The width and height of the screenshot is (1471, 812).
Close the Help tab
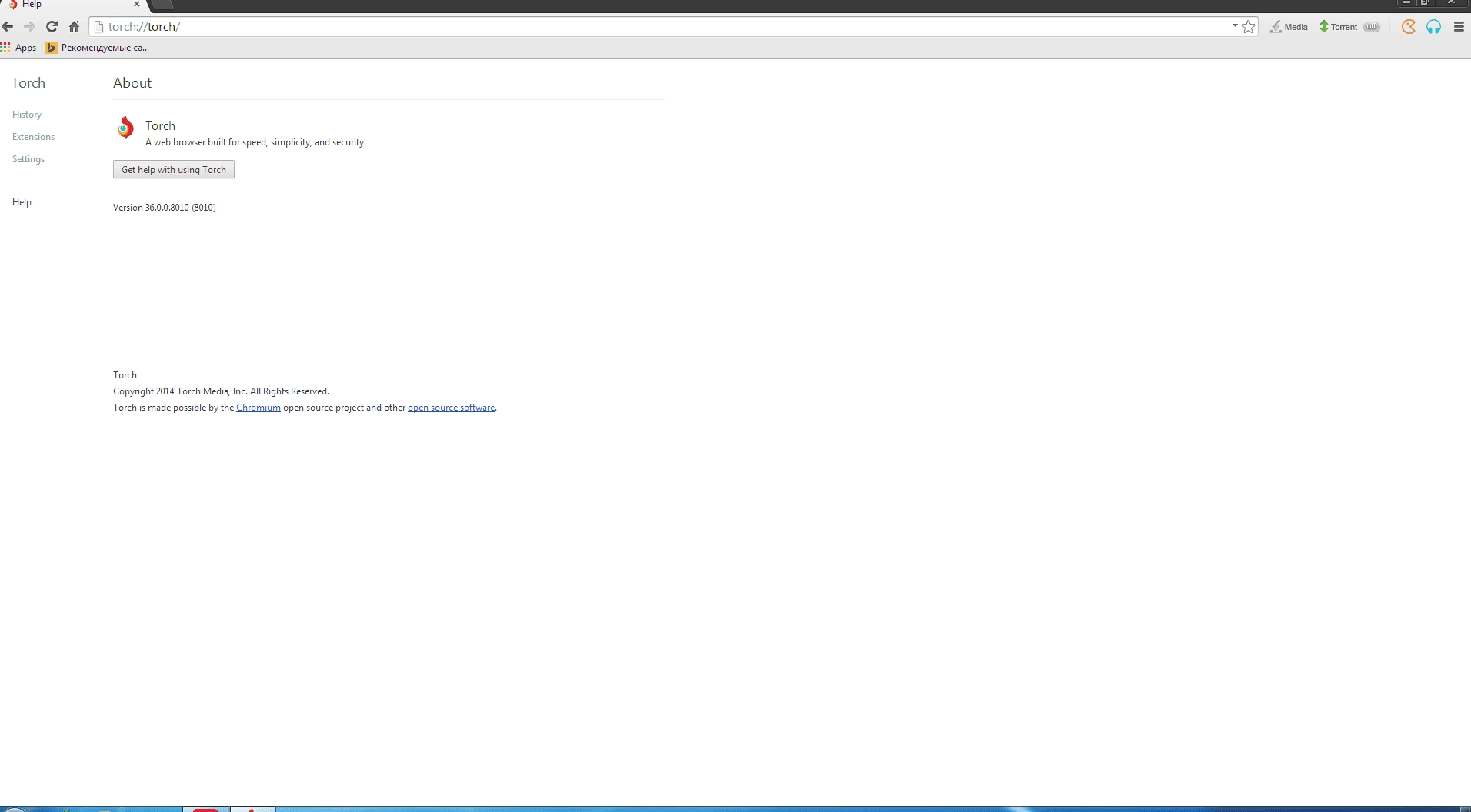(137, 5)
